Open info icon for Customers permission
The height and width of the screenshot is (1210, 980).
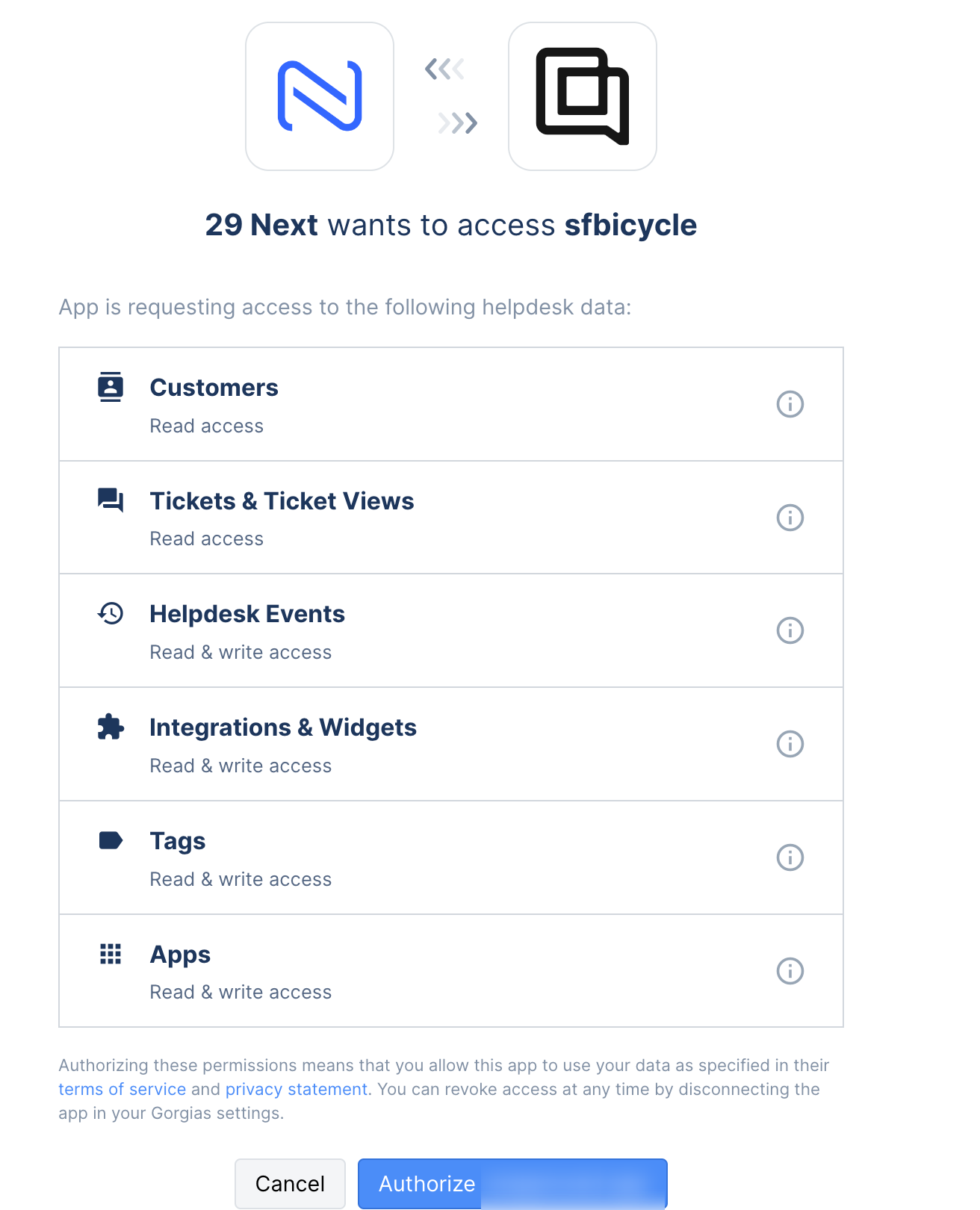790,404
